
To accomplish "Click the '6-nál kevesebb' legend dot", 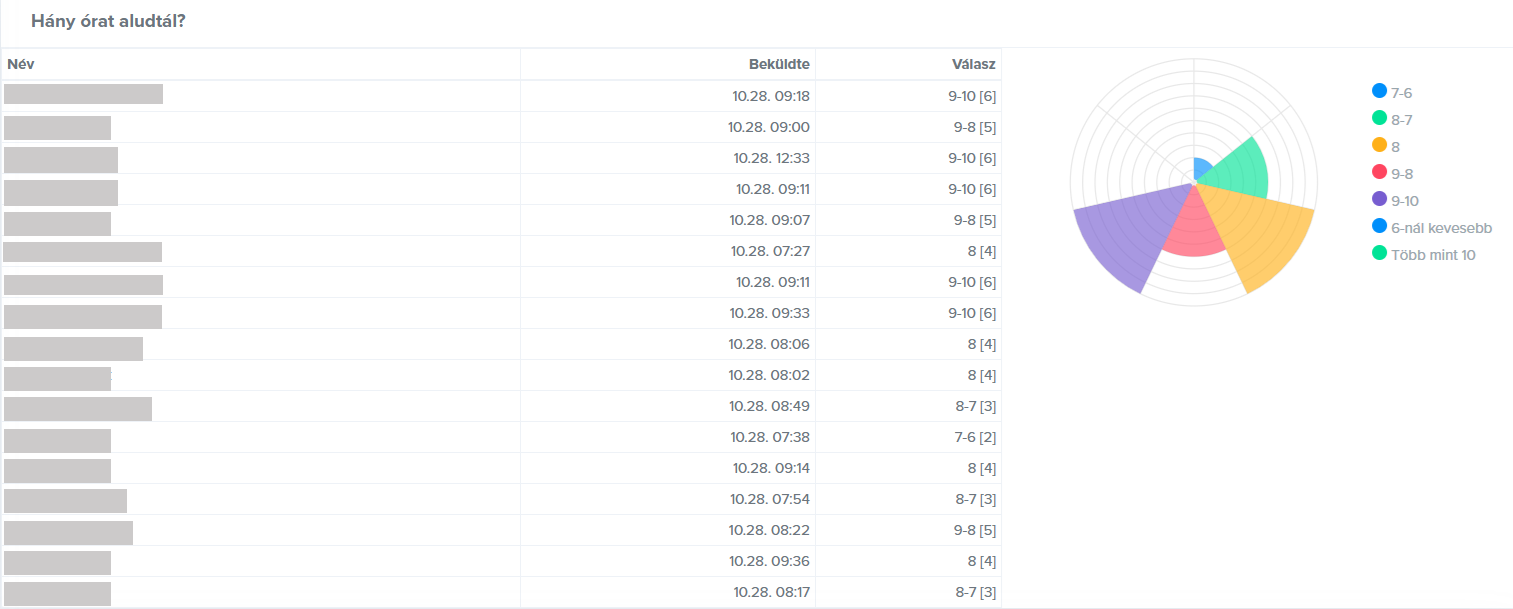I will coord(1380,227).
